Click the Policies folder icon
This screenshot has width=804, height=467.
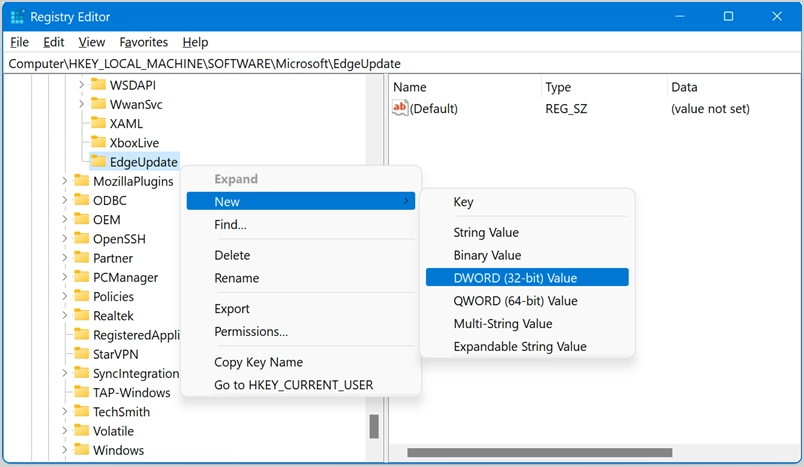[82, 297]
